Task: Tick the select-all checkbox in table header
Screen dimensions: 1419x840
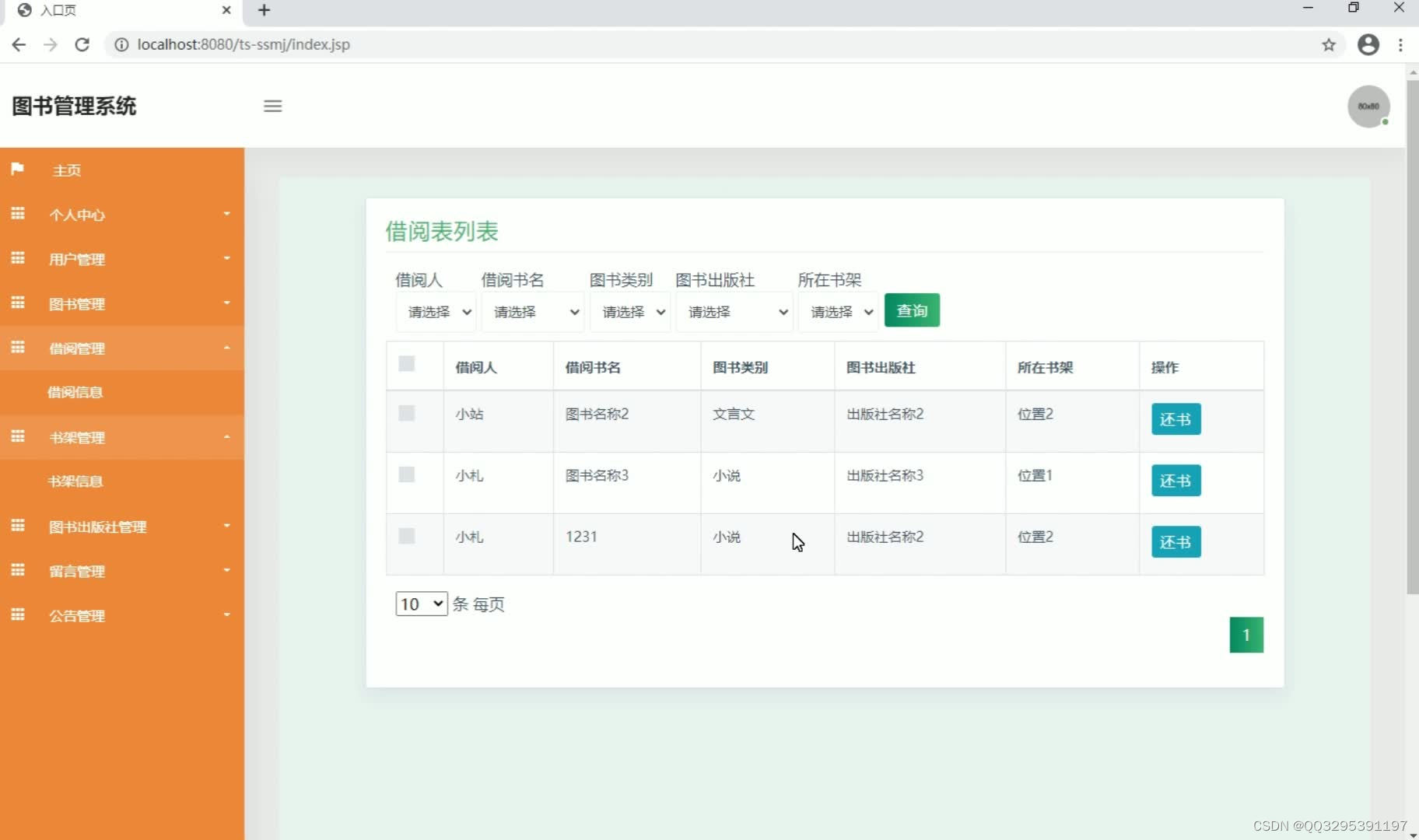Action: coord(406,363)
